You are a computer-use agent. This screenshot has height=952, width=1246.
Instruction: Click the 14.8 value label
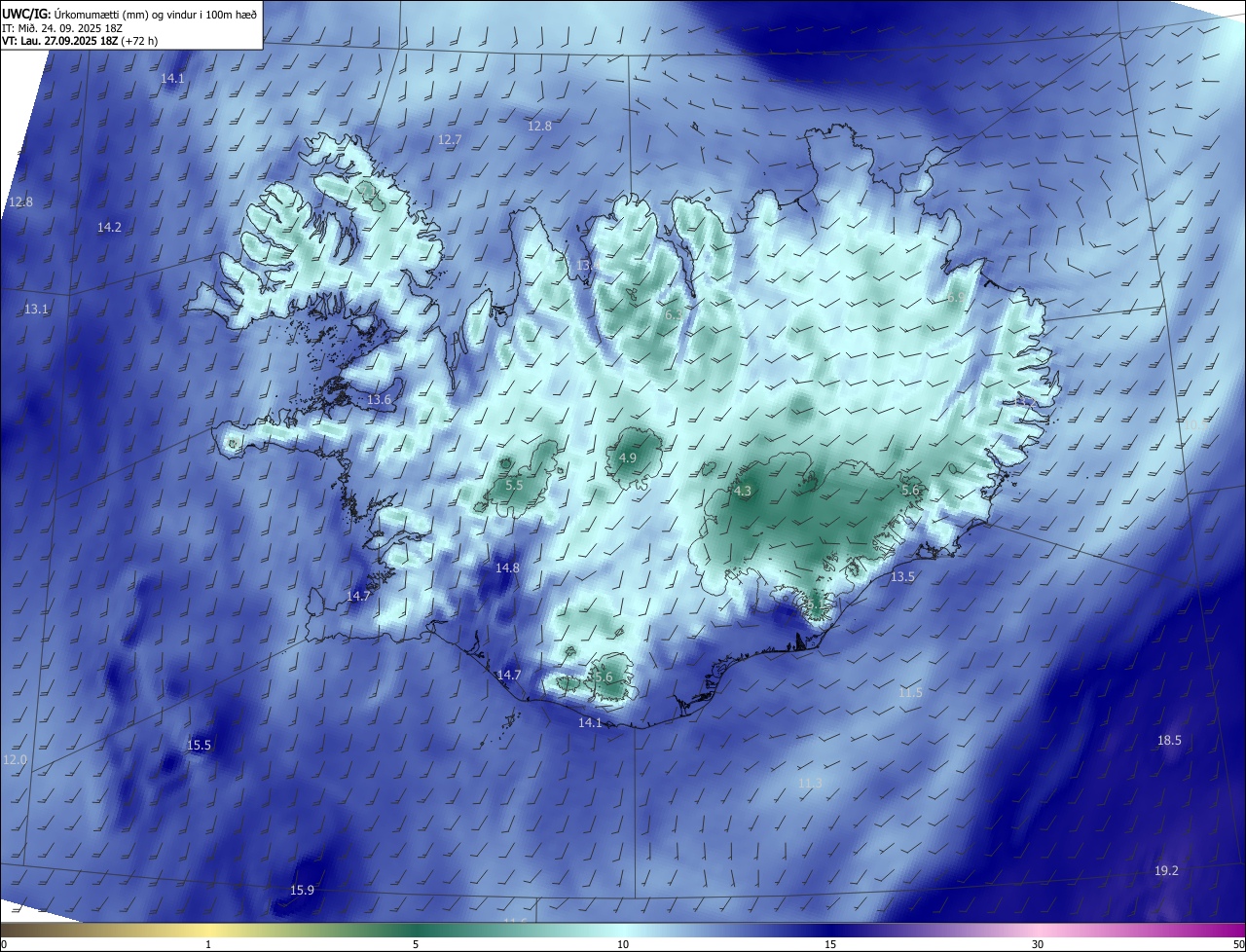pyautogui.click(x=507, y=568)
